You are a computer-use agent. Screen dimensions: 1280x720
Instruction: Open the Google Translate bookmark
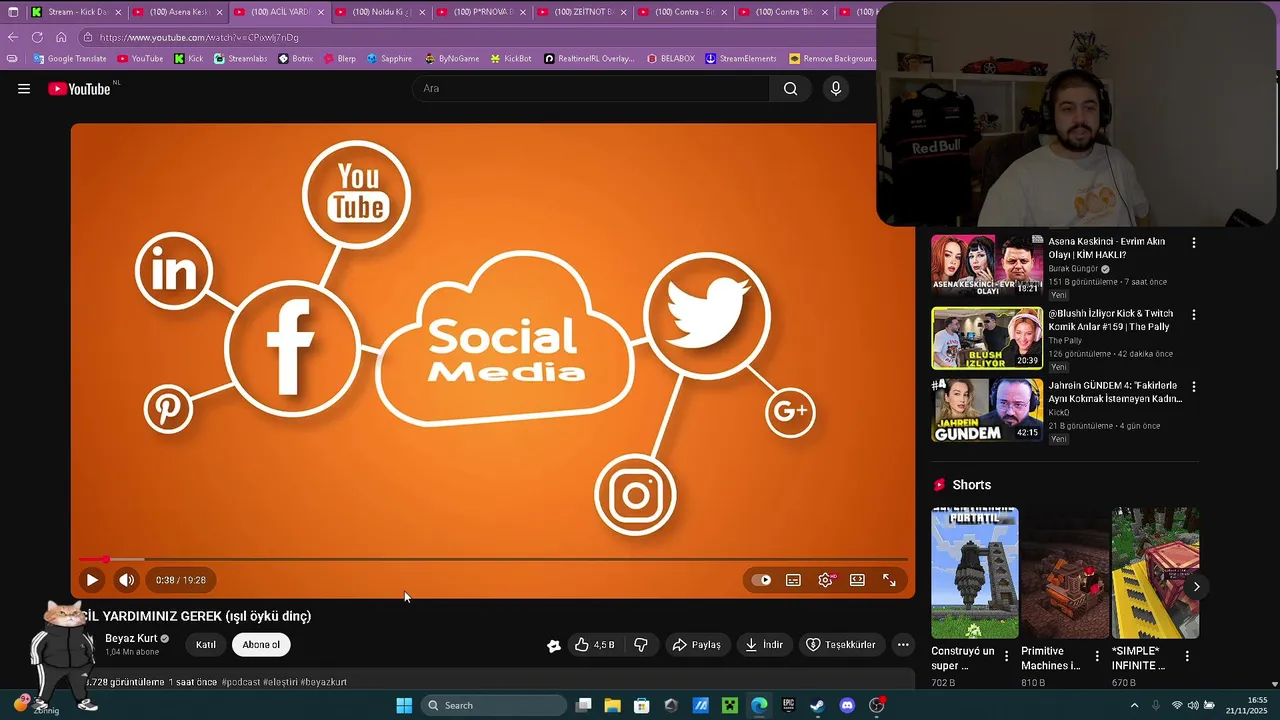[x=70, y=59]
